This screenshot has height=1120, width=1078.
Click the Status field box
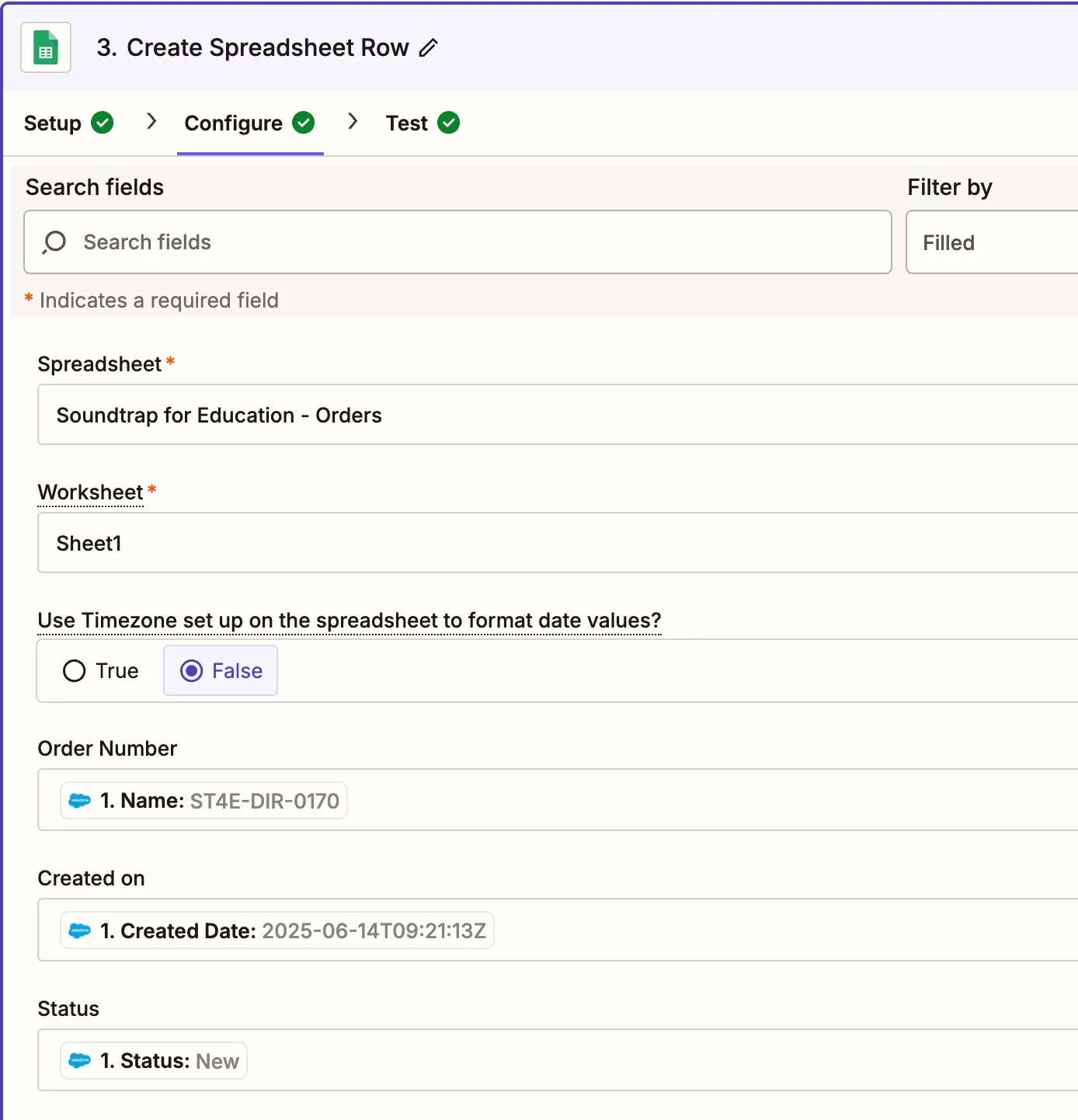pos(558,1060)
